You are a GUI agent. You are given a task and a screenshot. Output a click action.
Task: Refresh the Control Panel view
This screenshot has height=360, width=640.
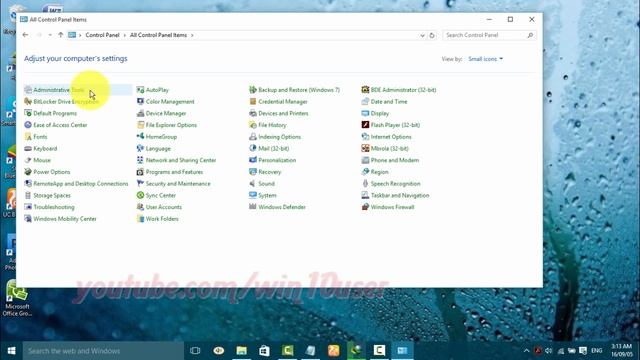[x=432, y=36]
